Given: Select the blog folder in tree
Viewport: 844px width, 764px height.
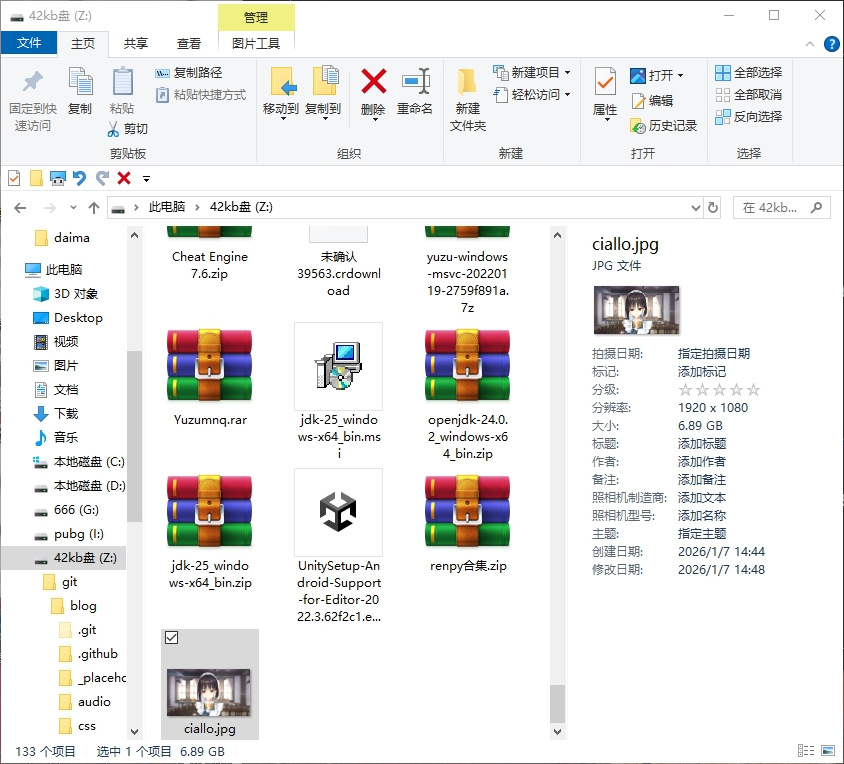Looking at the screenshot, I should coord(74,606).
